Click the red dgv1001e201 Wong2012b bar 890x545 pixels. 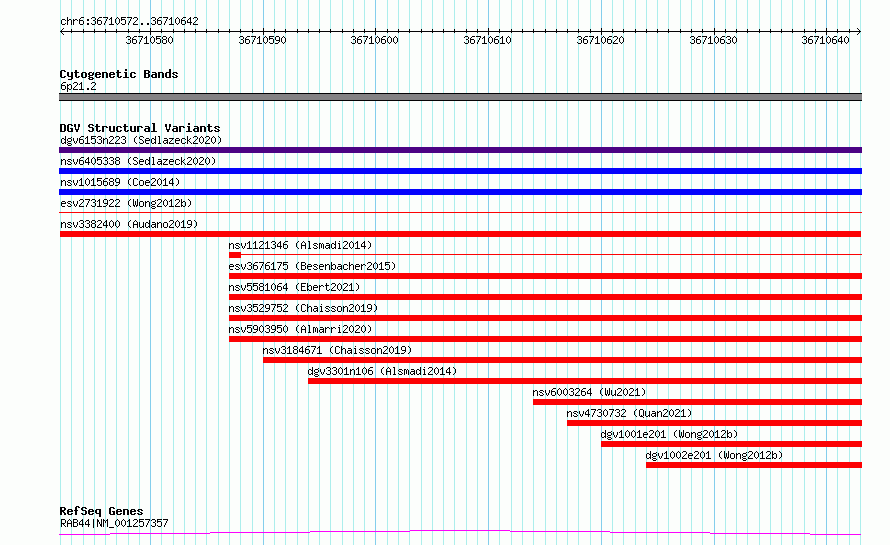(732, 444)
